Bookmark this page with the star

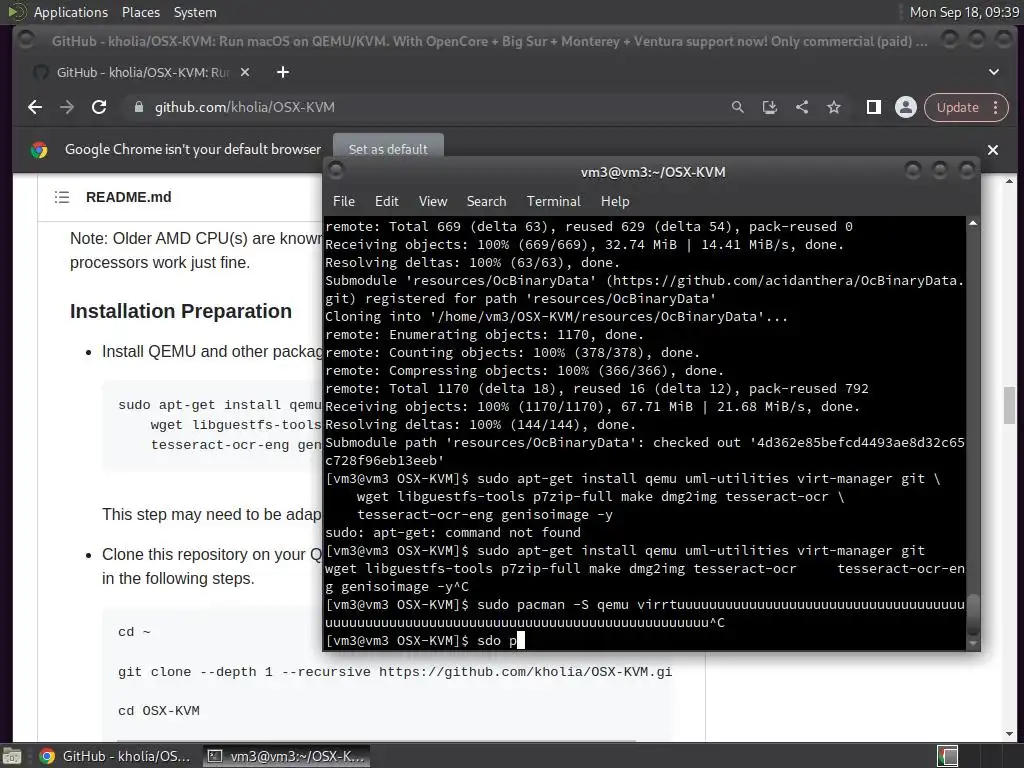[x=834, y=107]
